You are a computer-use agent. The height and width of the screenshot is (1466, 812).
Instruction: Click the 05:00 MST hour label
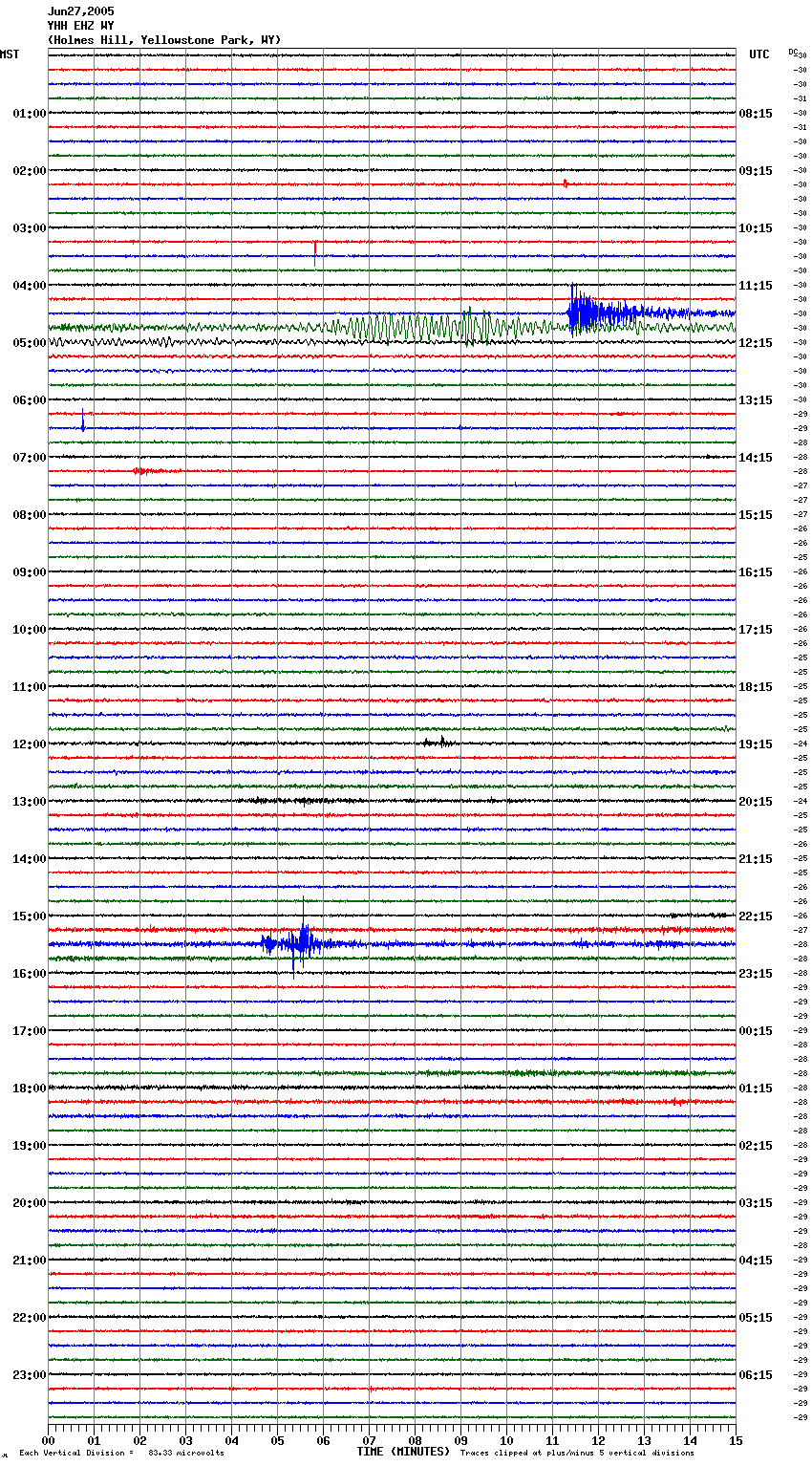30,343
